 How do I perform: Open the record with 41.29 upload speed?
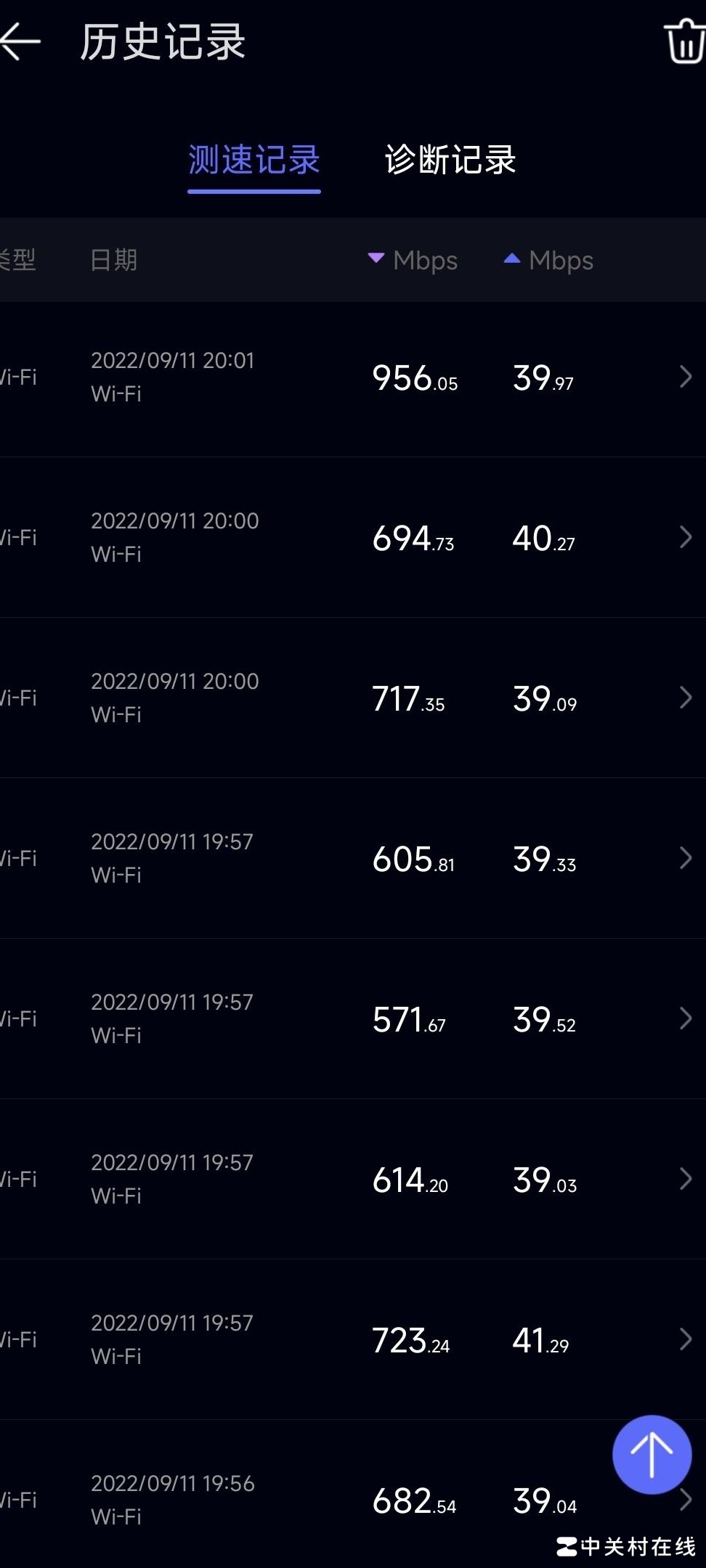point(540,1340)
